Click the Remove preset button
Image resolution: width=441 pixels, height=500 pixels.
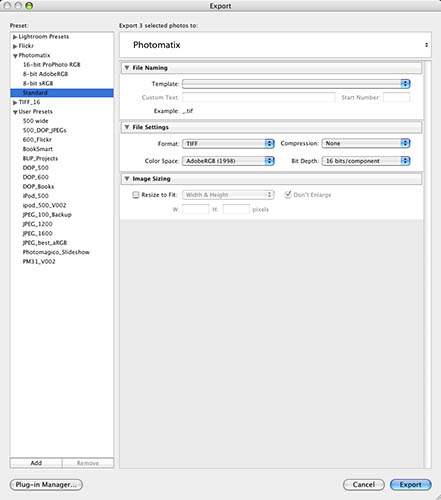(88, 463)
